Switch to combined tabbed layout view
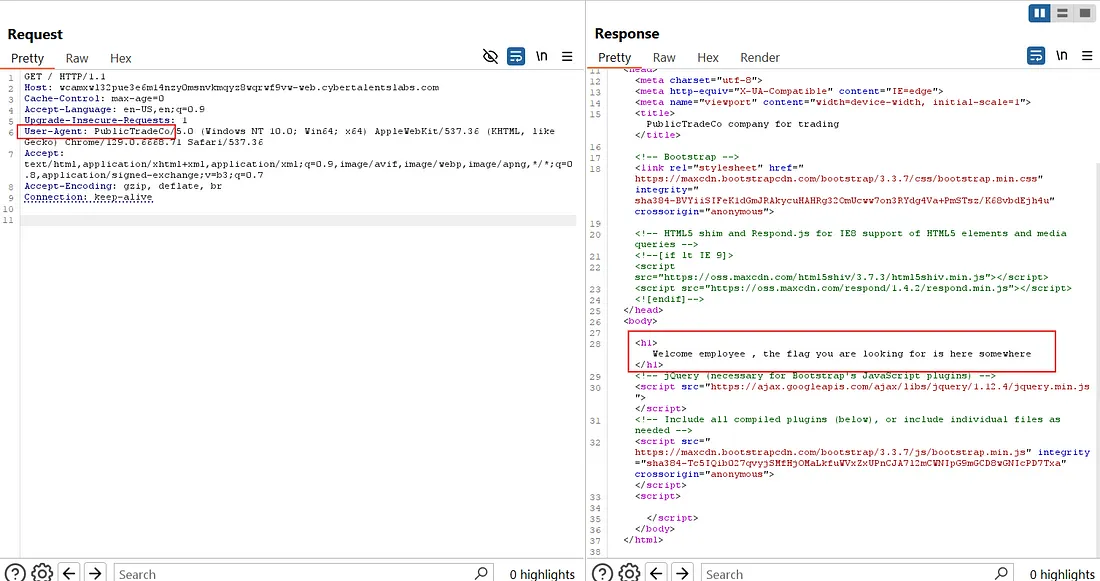The width and height of the screenshot is (1100, 581). [x=1085, y=13]
